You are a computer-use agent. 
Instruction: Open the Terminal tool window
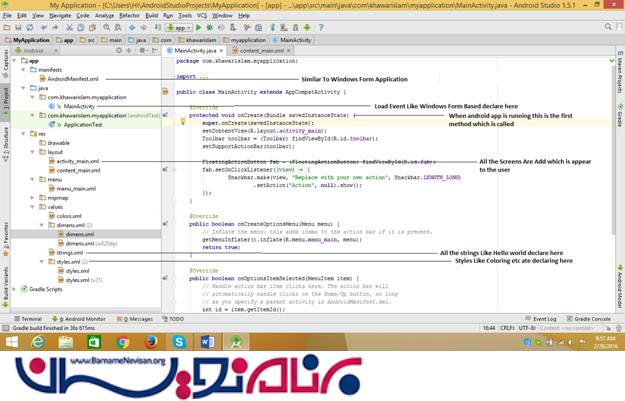pos(30,318)
